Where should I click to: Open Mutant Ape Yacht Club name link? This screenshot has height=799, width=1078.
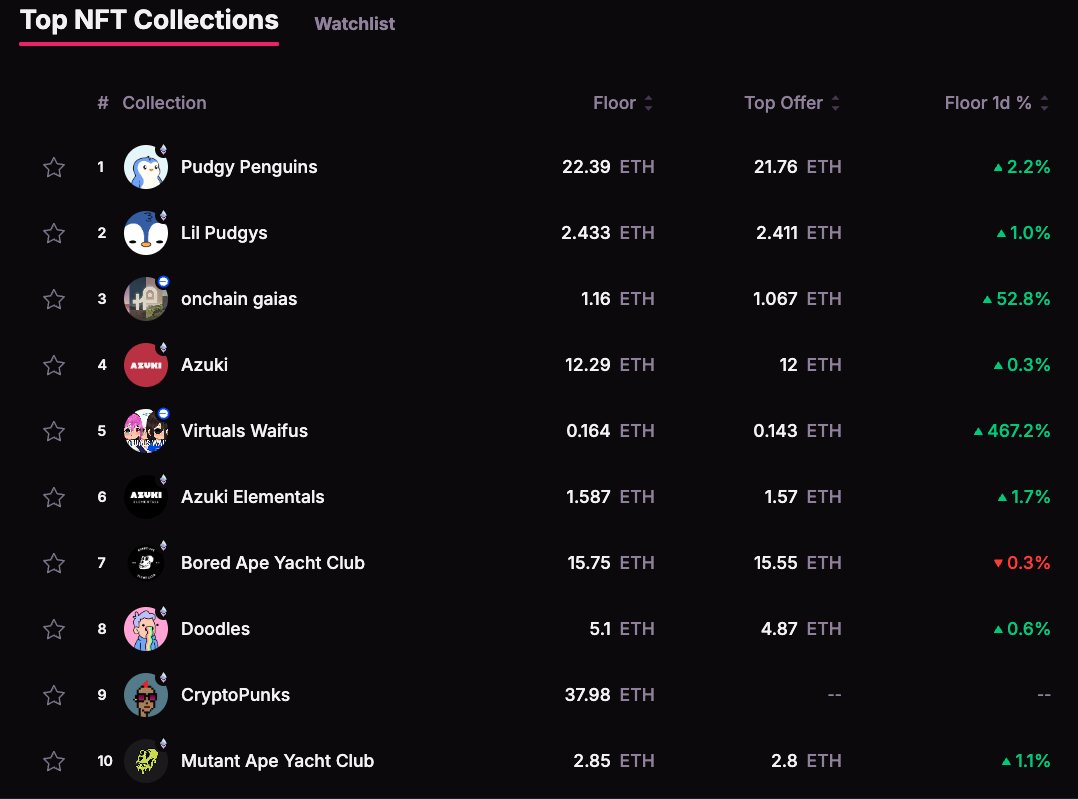point(277,761)
